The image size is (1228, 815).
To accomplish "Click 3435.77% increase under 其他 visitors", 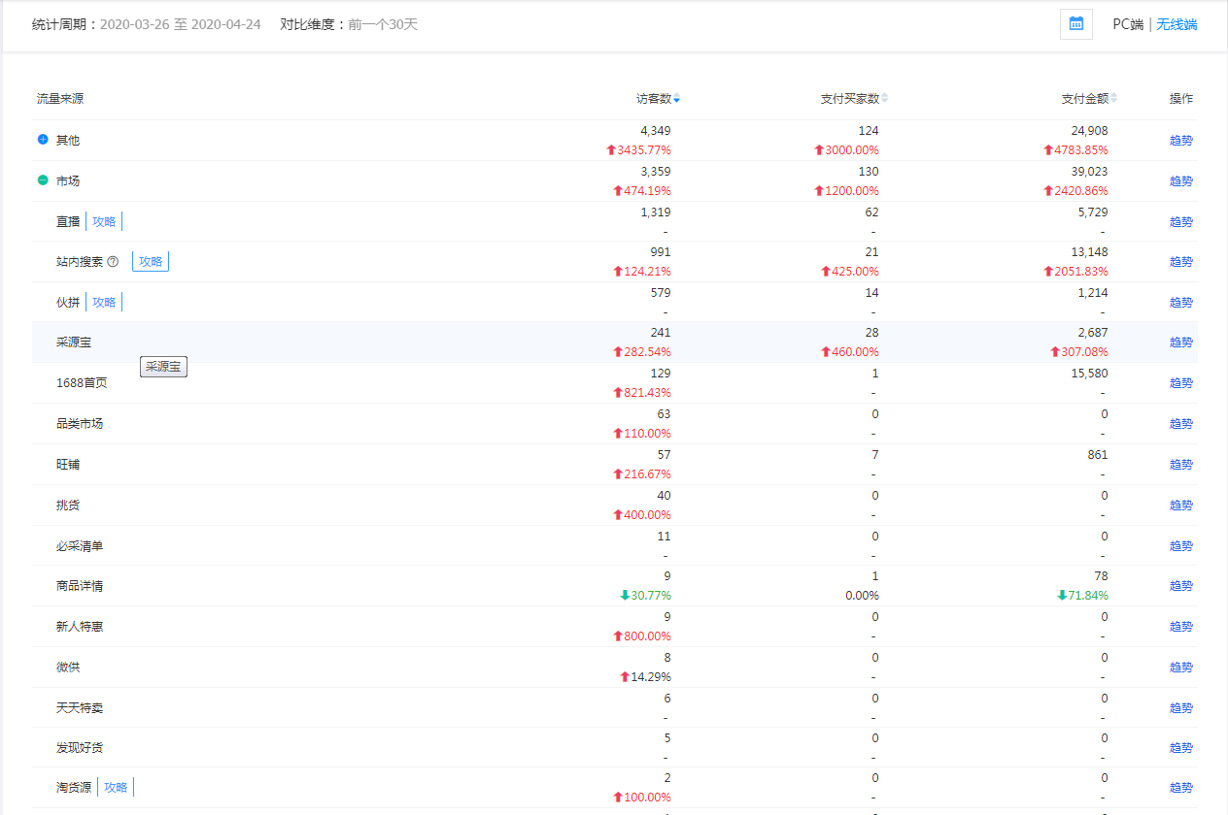I will (x=639, y=150).
